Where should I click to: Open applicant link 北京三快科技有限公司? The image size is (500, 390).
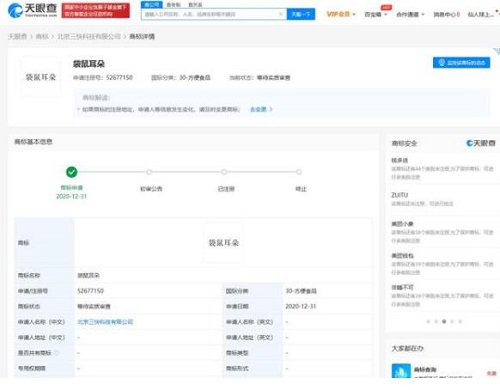105,322
